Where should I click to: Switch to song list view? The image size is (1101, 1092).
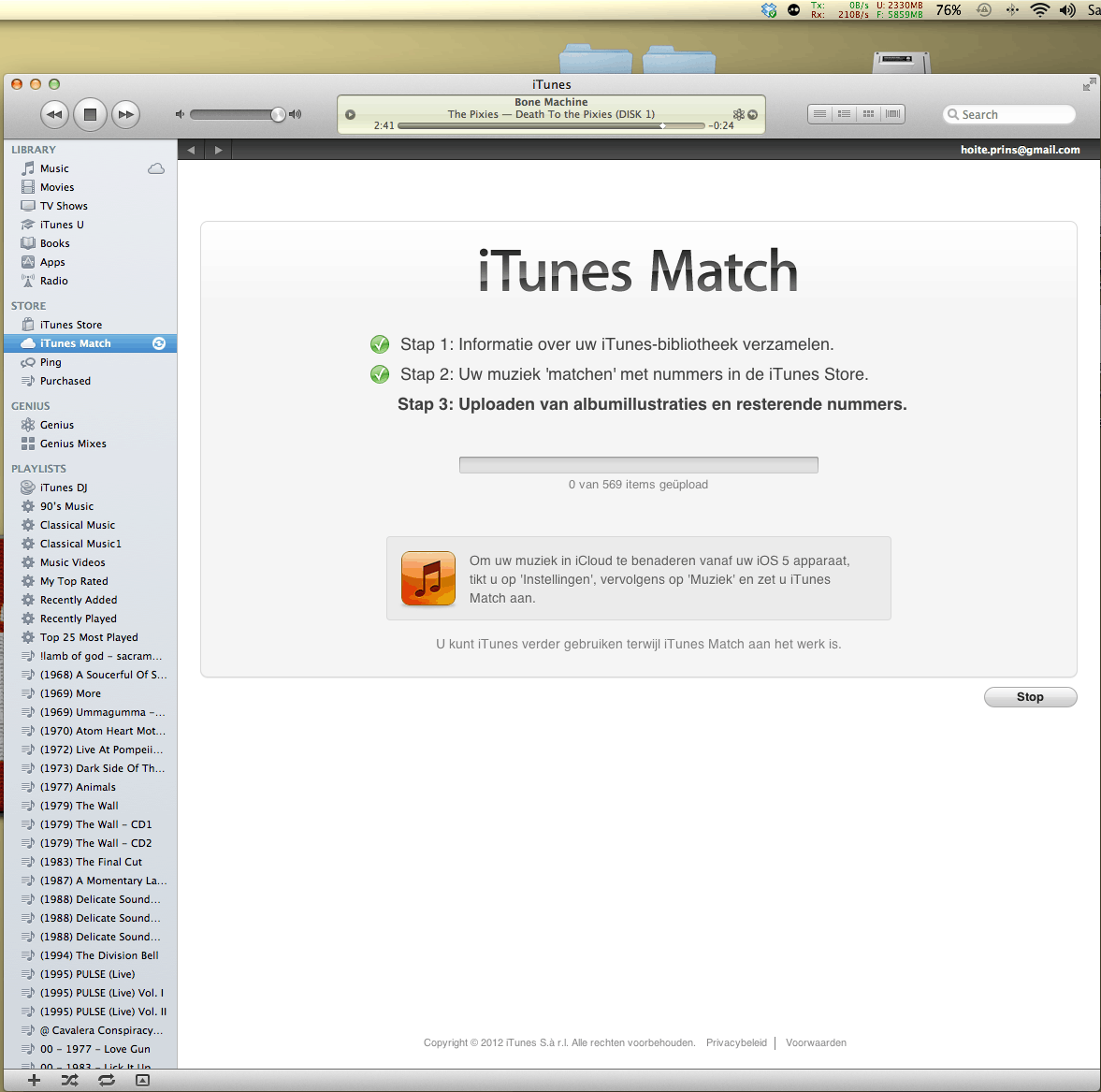[x=819, y=114]
